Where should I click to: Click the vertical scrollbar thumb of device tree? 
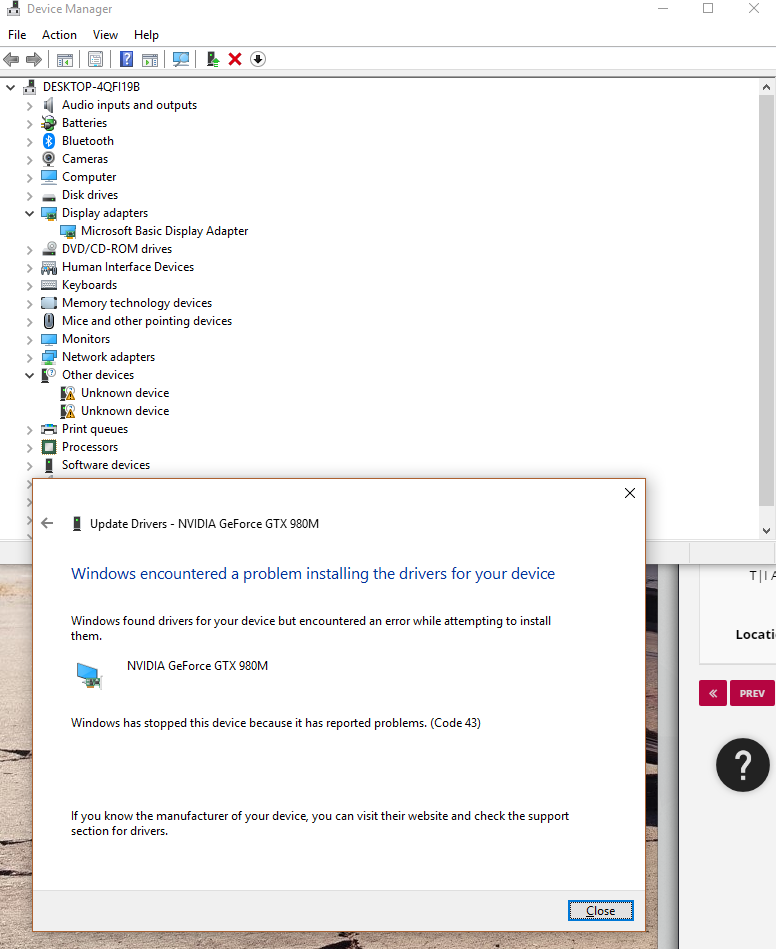766,300
